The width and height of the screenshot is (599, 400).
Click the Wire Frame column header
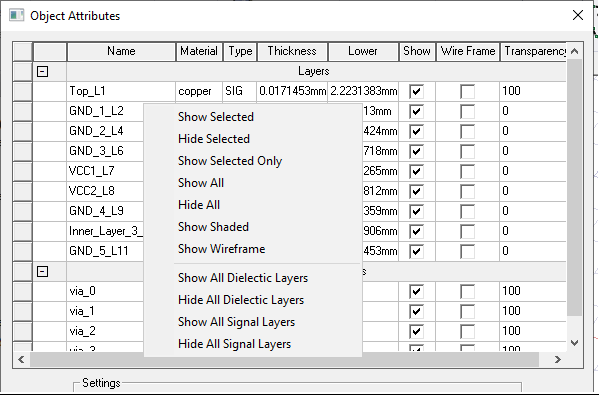[x=468, y=51]
